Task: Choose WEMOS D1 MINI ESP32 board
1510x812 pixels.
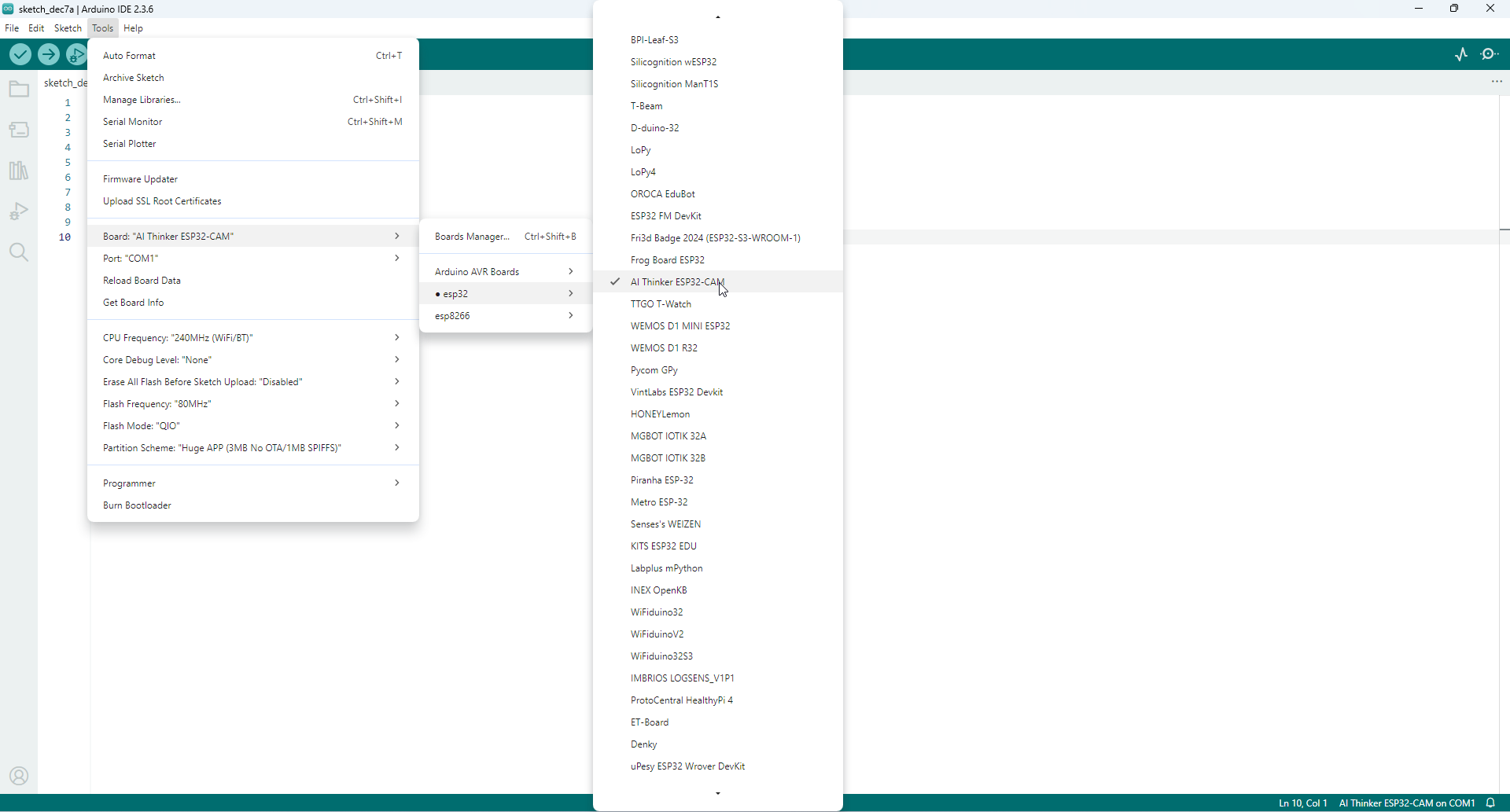Action: pyautogui.click(x=679, y=326)
